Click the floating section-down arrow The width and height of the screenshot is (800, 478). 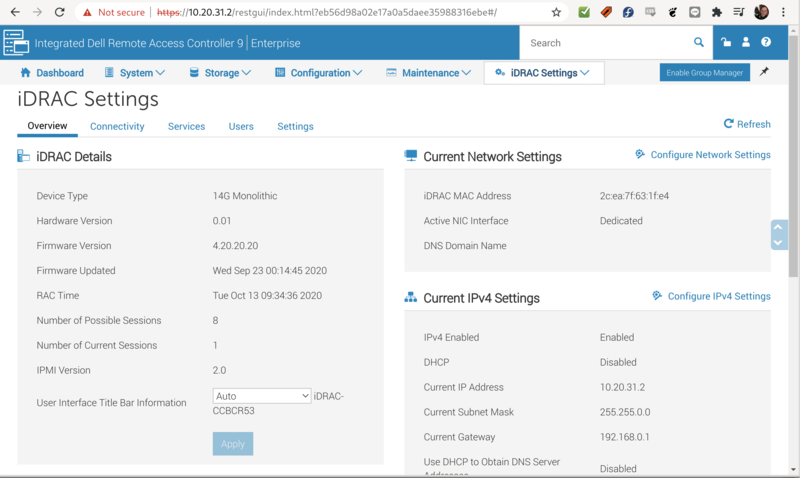778,243
